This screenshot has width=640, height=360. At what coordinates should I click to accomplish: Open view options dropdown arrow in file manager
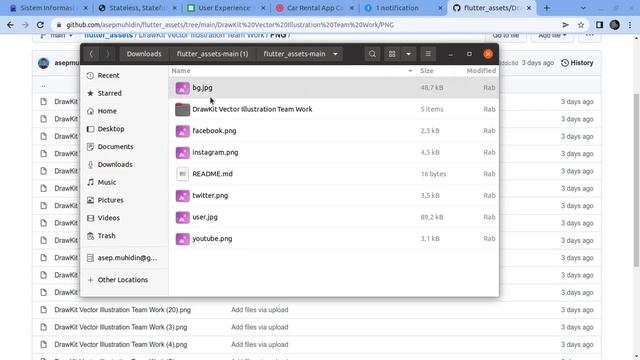coord(408,54)
